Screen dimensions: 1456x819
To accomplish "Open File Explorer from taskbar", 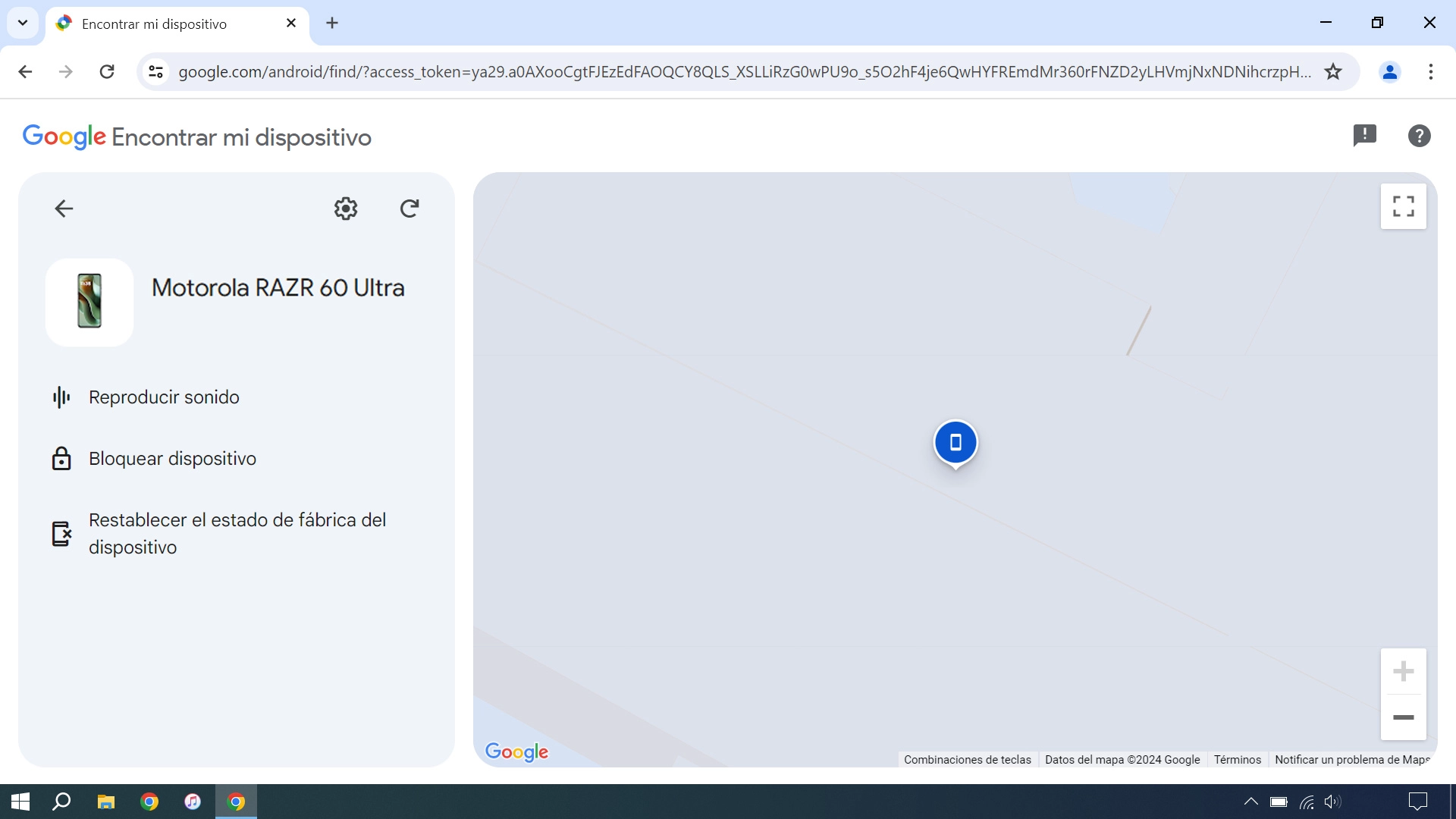I will (x=105, y=802).
